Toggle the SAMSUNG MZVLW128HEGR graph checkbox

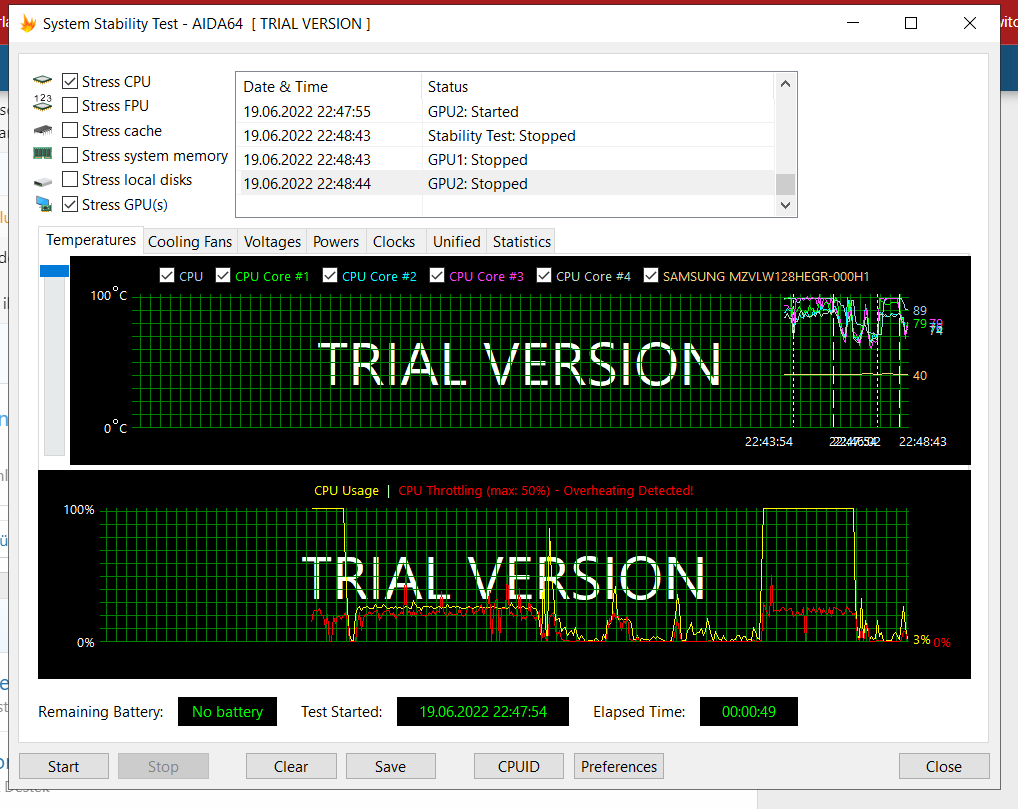[x=651, y=275]
